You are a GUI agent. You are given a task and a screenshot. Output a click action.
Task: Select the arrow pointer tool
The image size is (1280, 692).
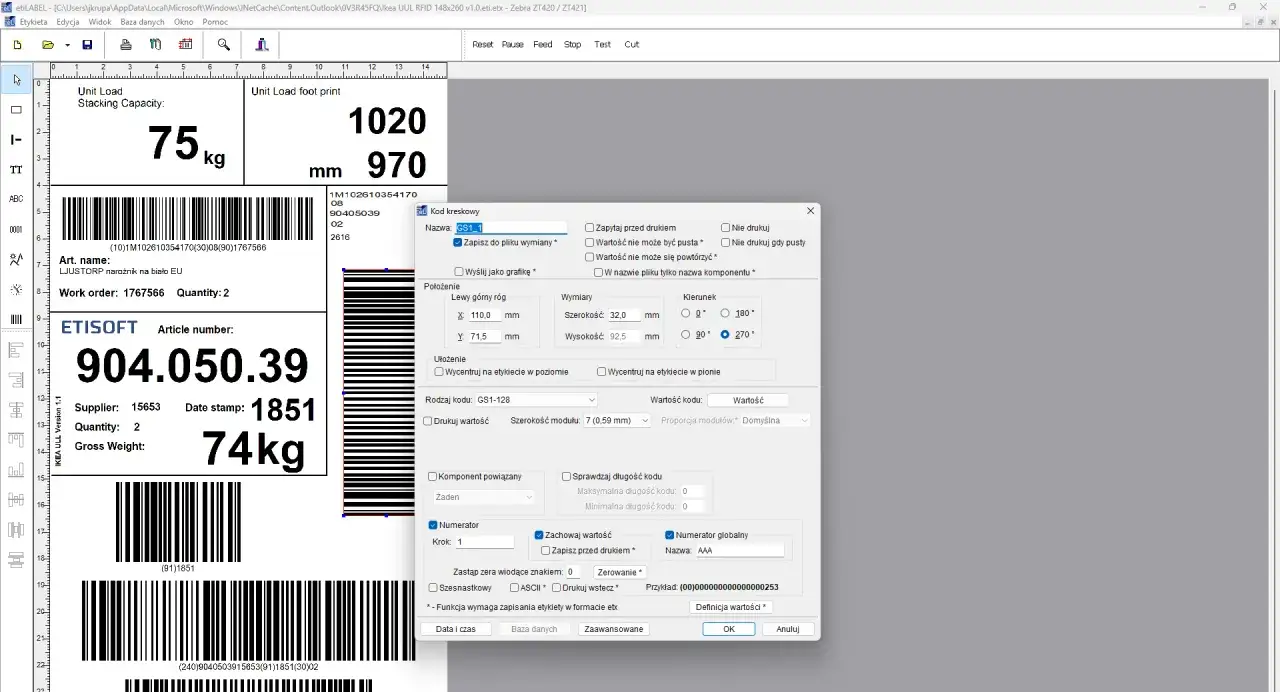(x=16, y=80)
